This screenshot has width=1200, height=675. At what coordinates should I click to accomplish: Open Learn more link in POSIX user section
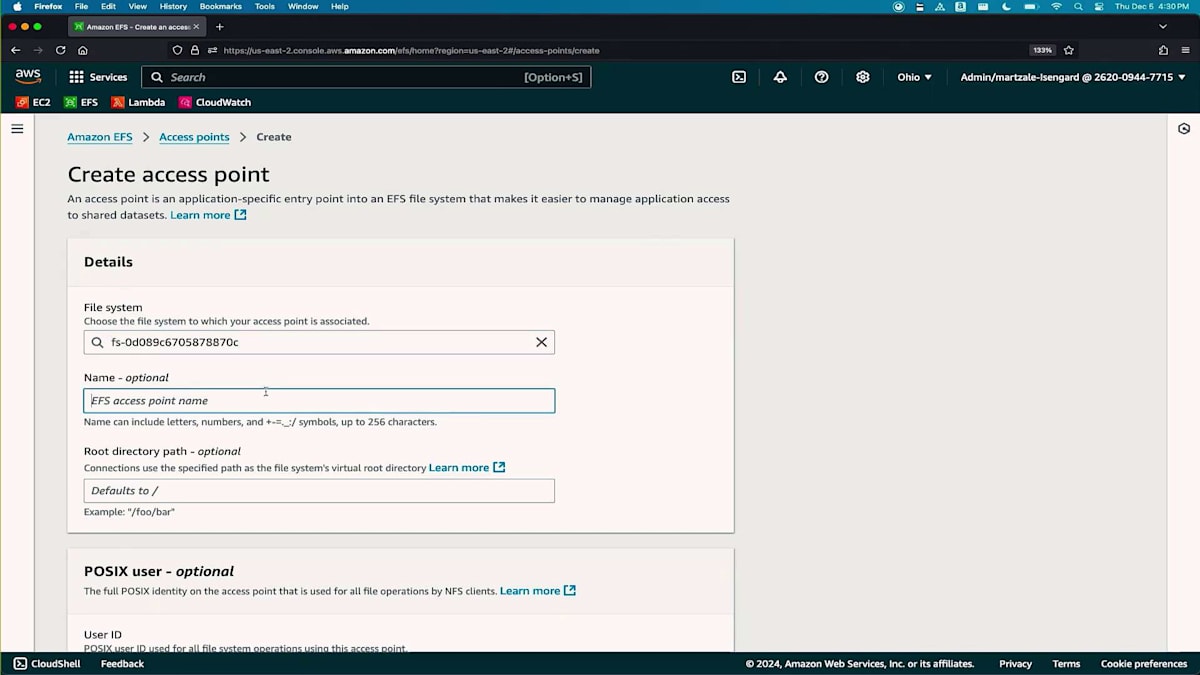tap(538, 591)
